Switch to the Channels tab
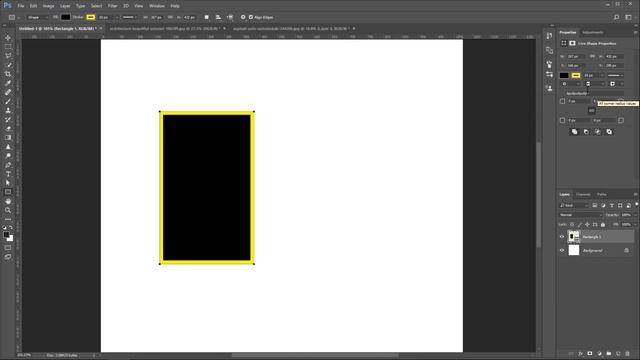 click(583, 194)
